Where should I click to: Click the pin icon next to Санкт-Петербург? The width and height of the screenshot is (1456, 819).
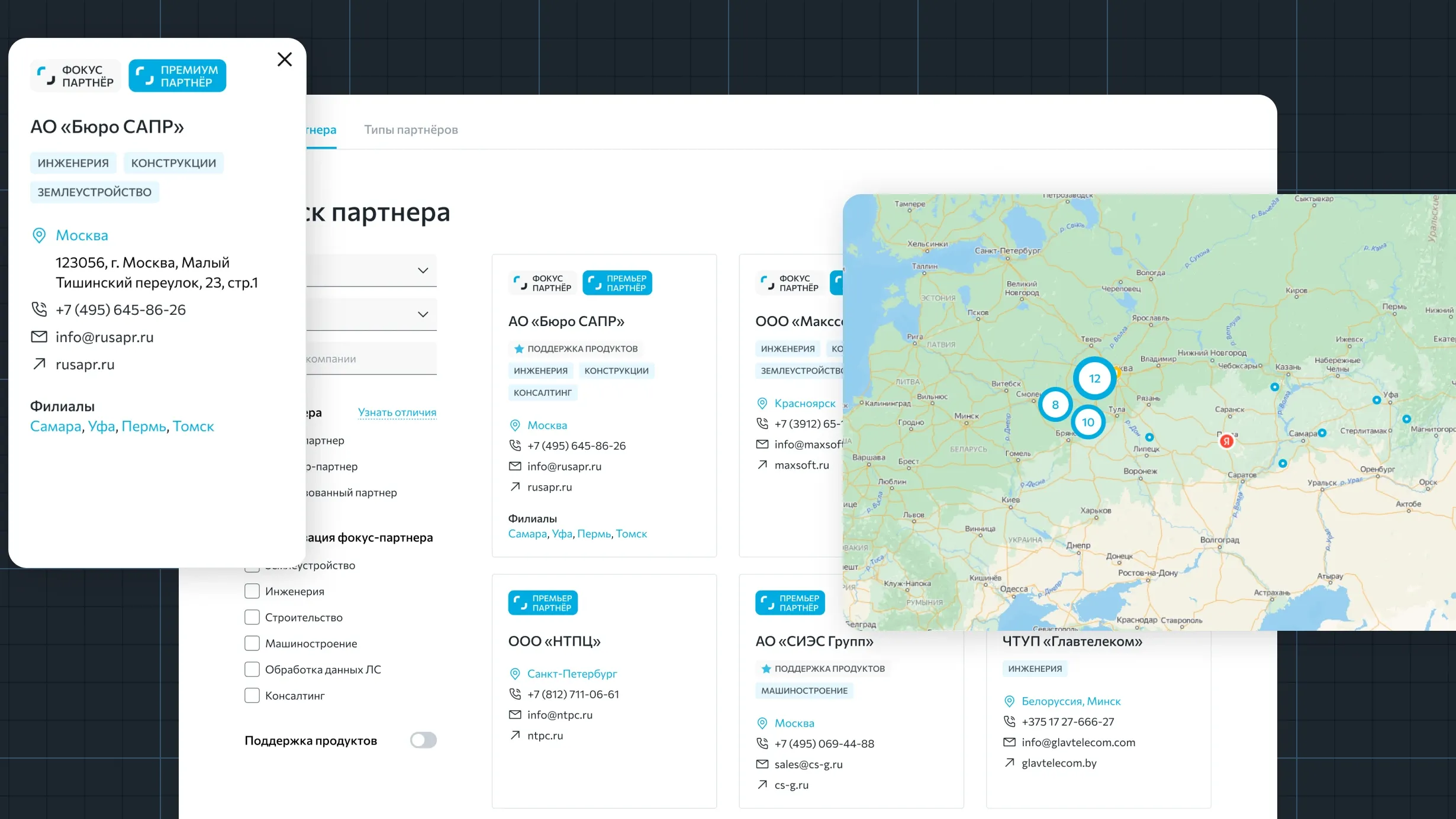(x=515, y=674)
